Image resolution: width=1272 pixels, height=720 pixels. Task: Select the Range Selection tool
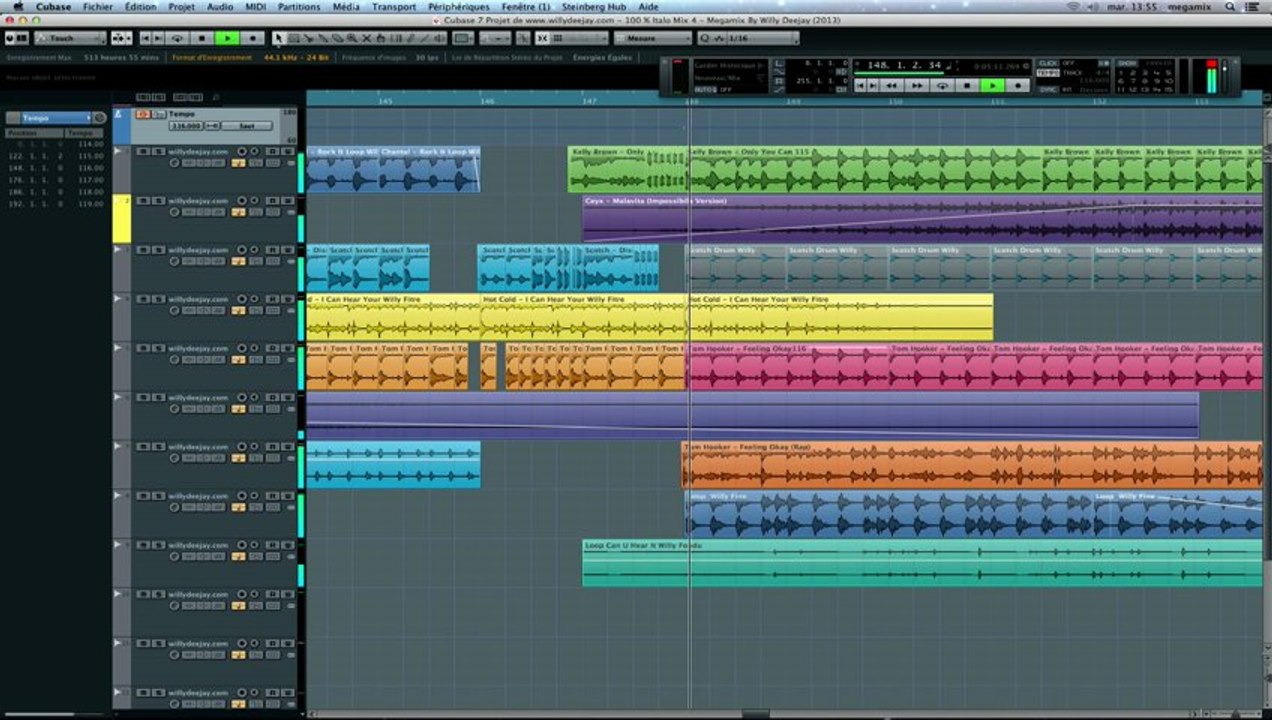pos(293,38)
